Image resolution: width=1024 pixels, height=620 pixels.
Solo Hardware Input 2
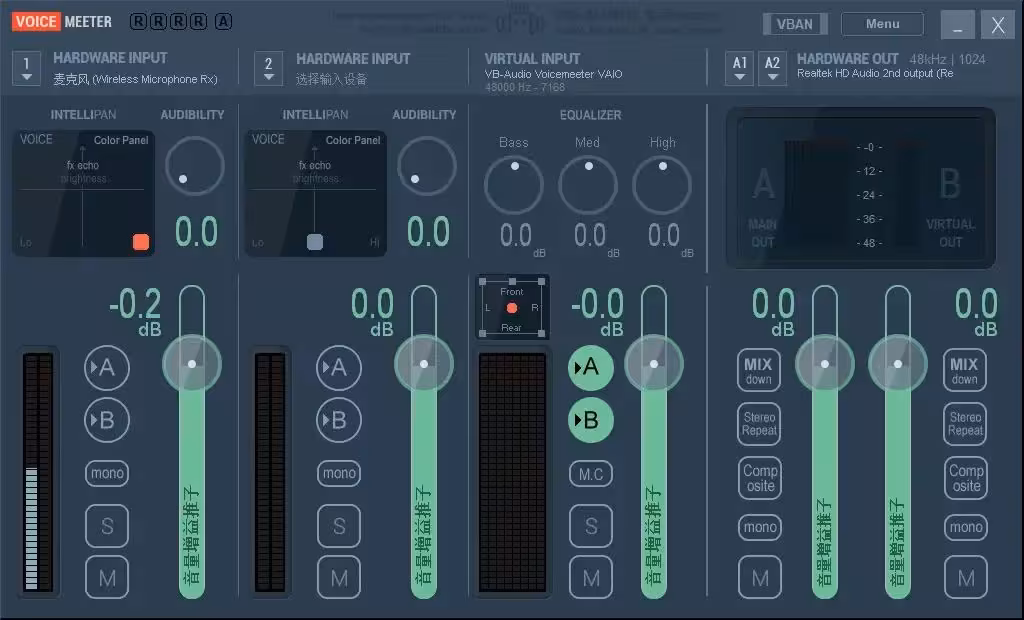pos(339,526)
